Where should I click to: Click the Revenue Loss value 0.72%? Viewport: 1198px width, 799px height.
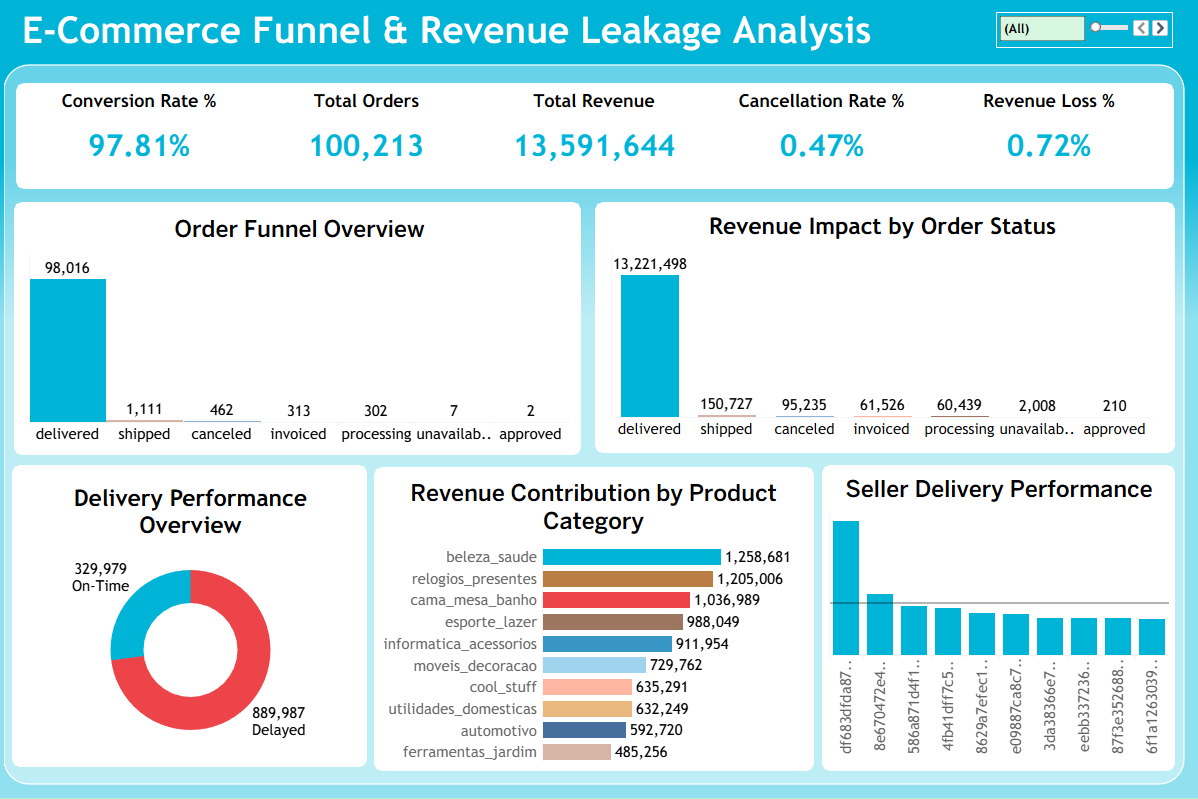(x=1048, y=145)
